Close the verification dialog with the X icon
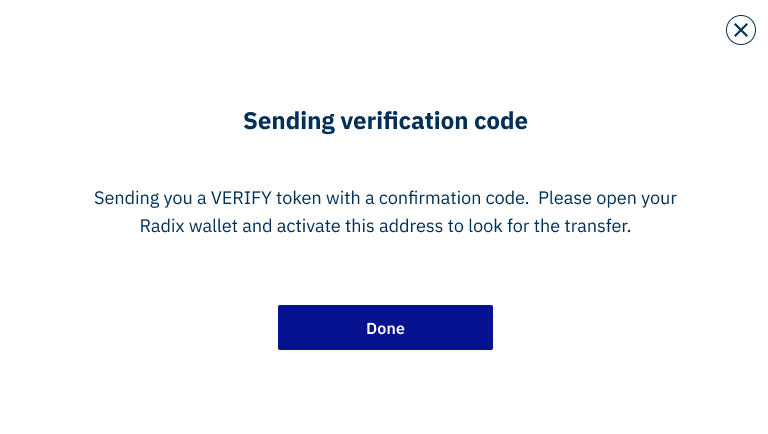Image resolution: width=768 pixels, height=434 pixels. (x=741, y=30)
